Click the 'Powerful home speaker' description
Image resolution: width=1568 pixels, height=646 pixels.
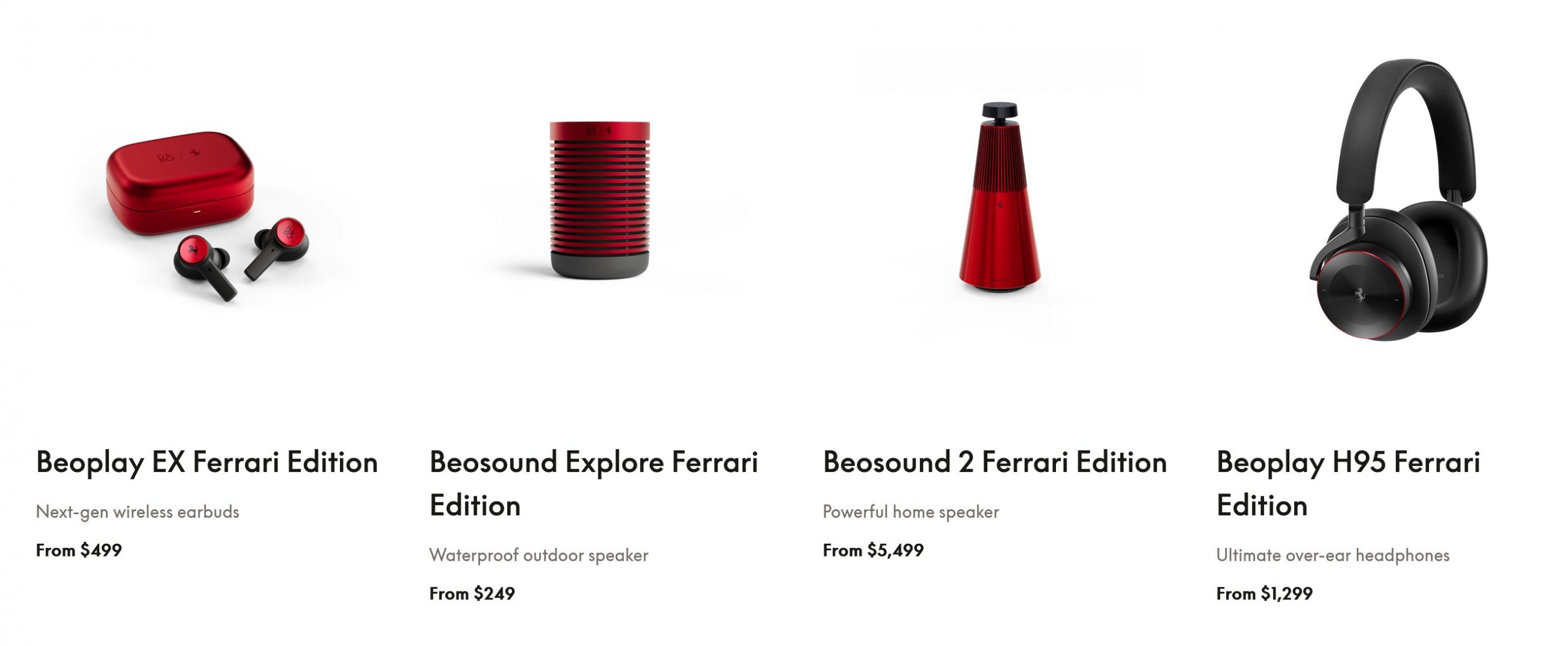point(910,512)
